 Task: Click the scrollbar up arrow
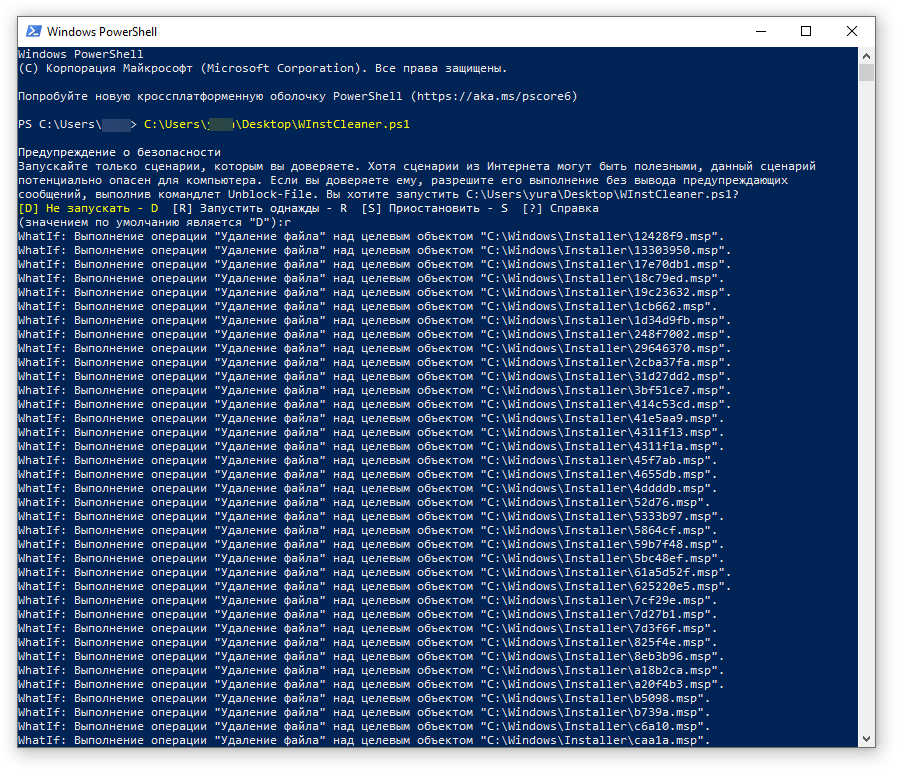pyautogui.click(x=866, y=54)
